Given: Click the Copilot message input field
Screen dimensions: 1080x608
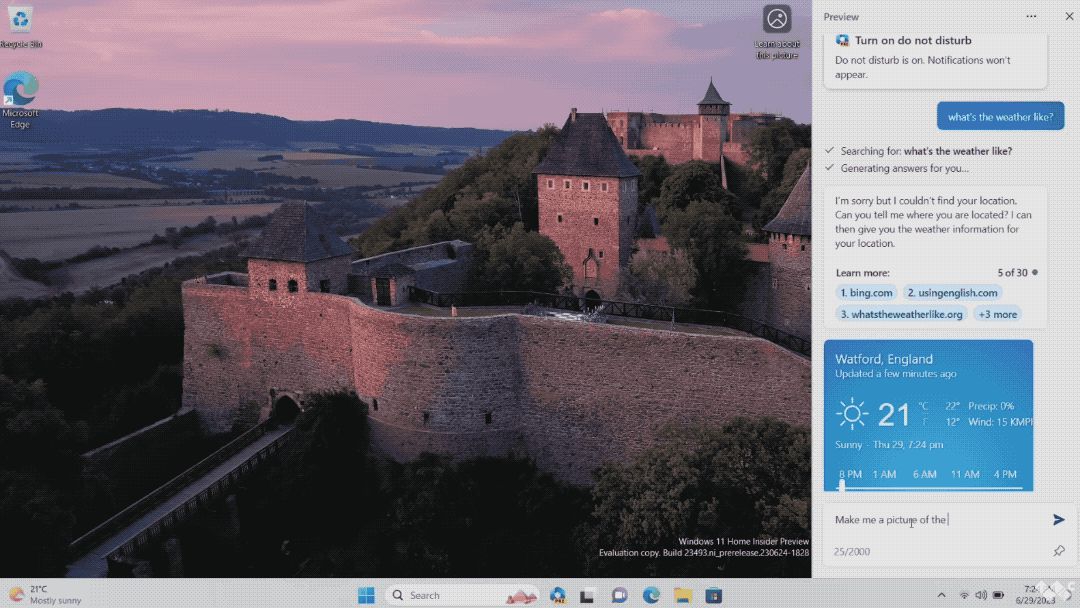Looking at the screenshot, I should pos(930,519).
